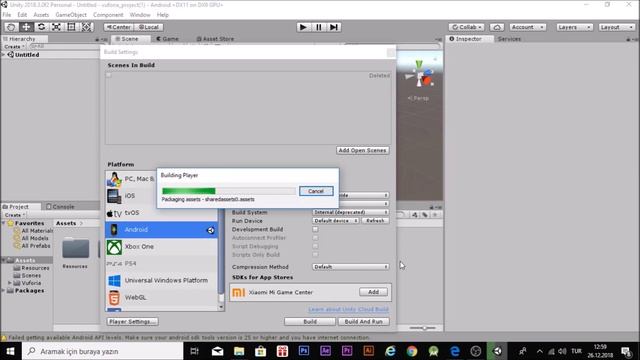Open the Component menu
This screenshot has height=360, width=640.
tap(108, 15)
